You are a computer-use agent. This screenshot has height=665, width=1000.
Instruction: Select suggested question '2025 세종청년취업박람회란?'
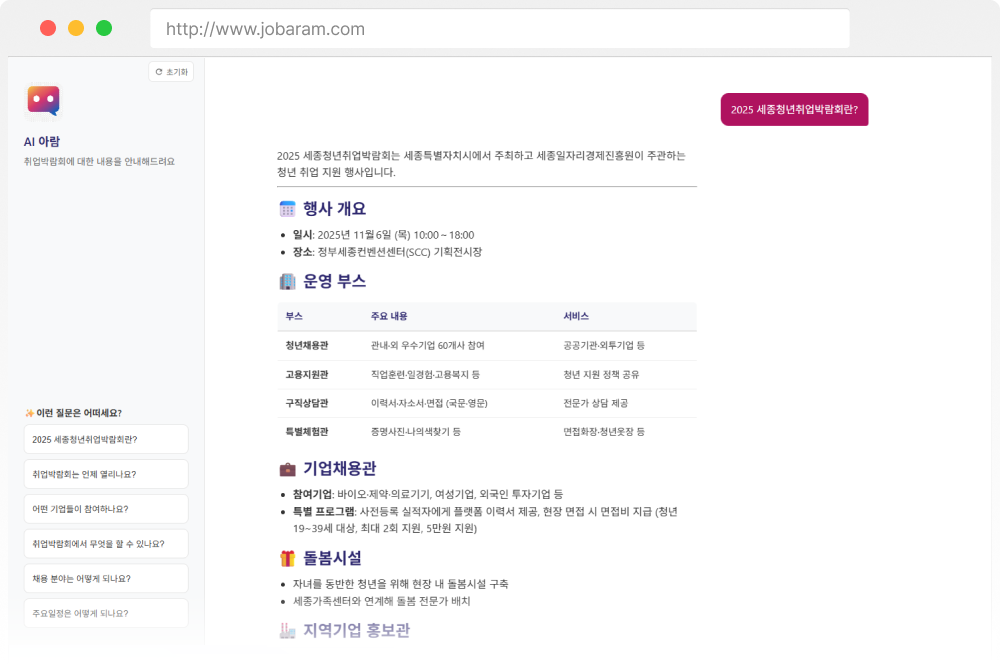click(106, 439)
